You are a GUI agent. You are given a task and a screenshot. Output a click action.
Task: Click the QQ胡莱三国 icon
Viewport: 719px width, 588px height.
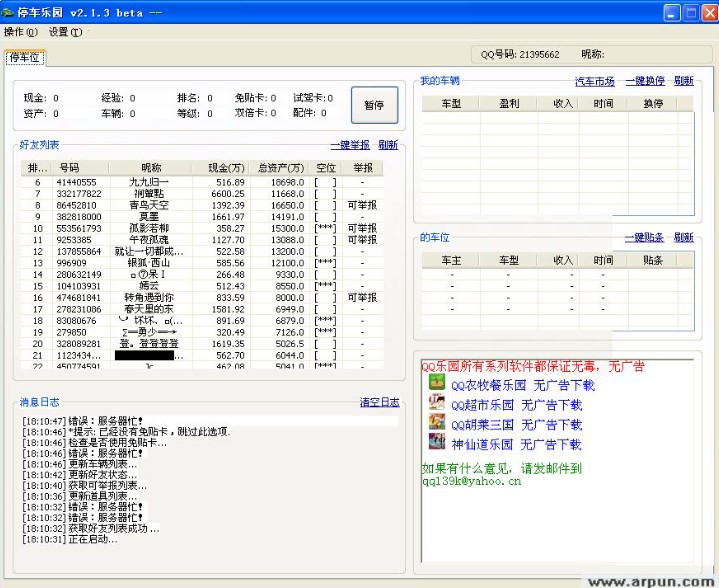pyautogui.click(x=436, y=423)
